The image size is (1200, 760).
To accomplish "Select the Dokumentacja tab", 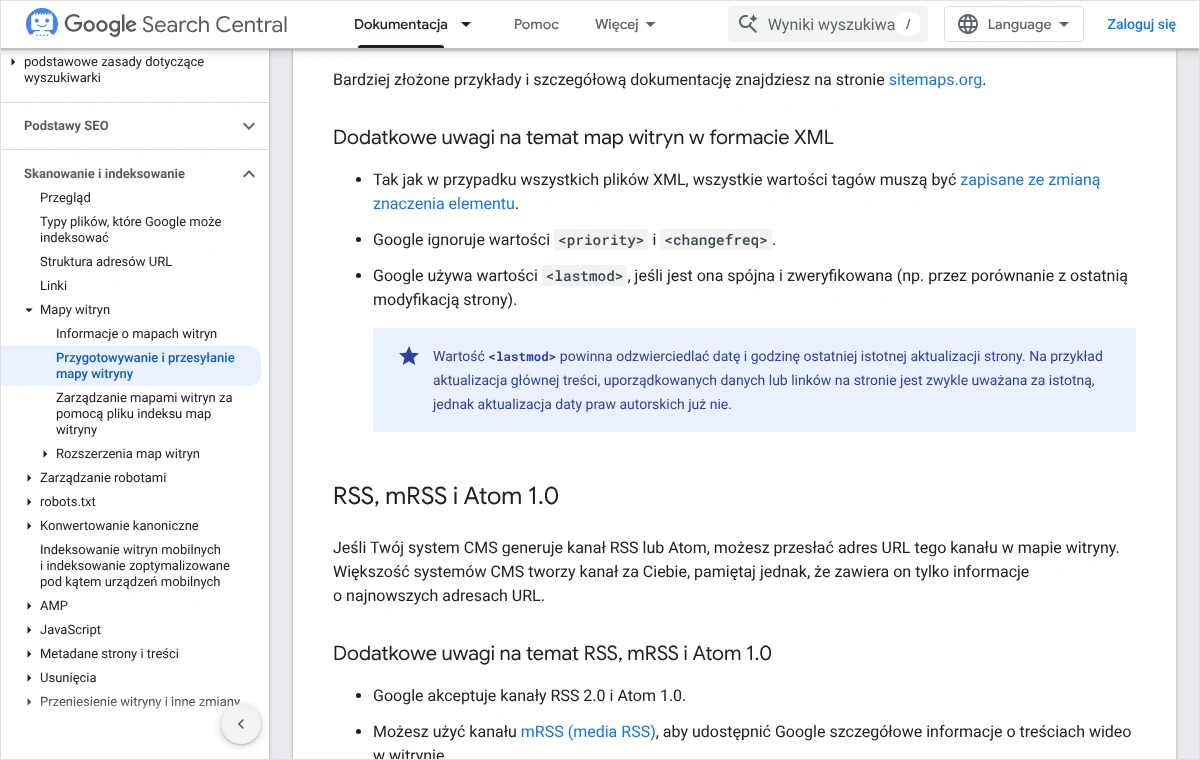I will point(401,24).
